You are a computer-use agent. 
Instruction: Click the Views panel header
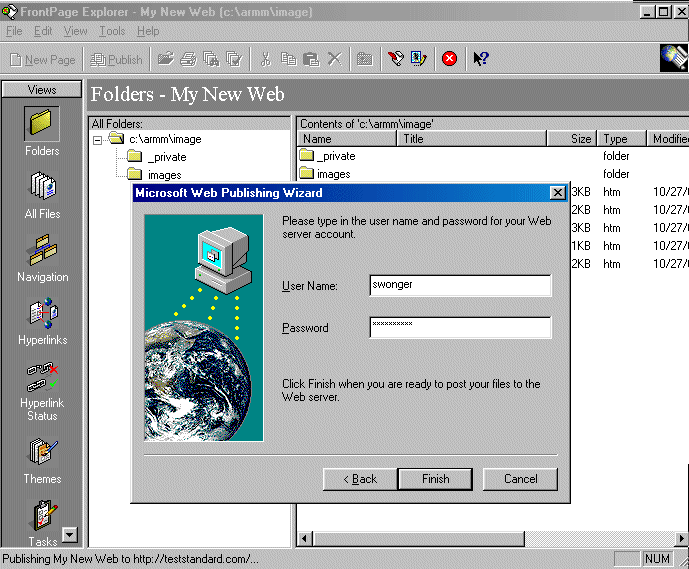coord(42,89)
